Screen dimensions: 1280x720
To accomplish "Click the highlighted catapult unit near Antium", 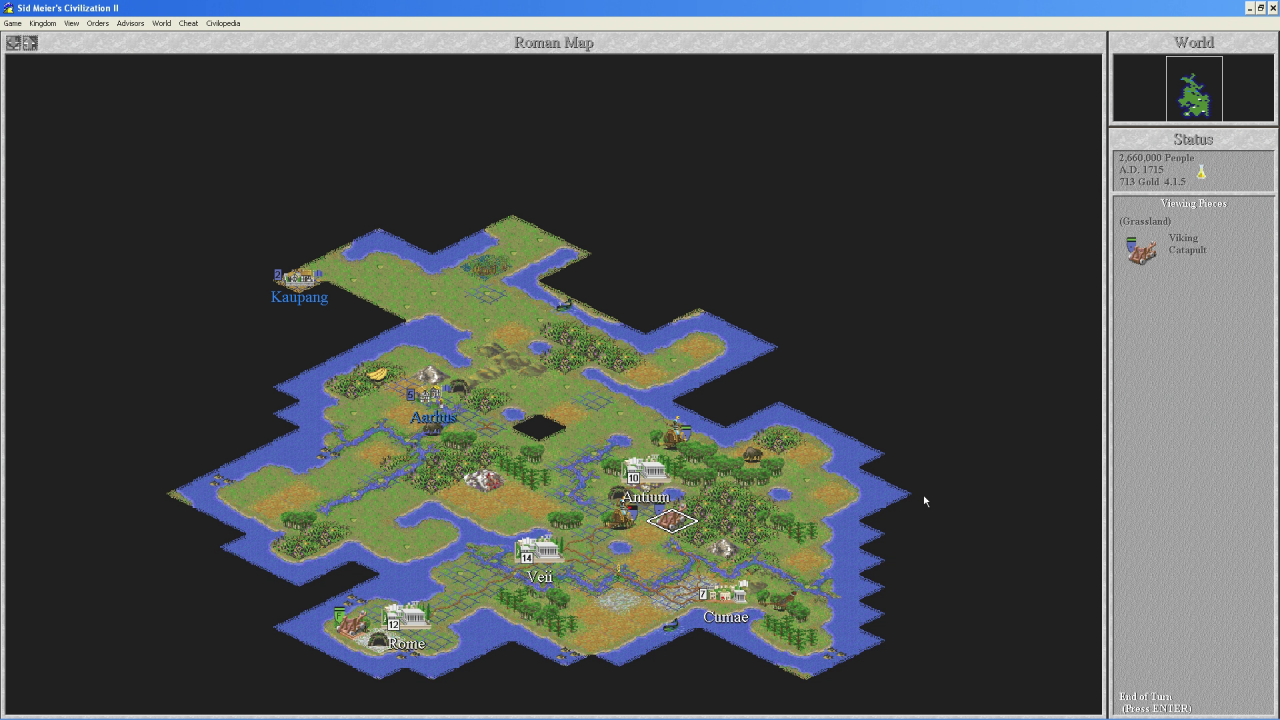I will (x=672, y=520).
